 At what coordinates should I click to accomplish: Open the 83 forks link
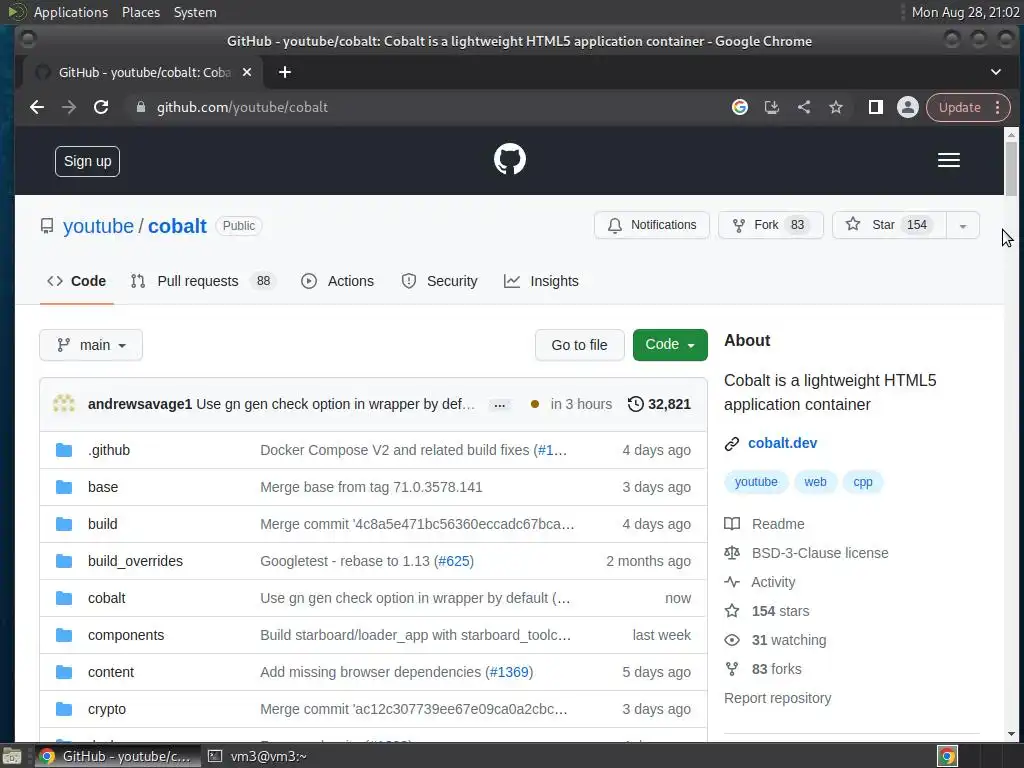pyautogui.click(x=776, y=669)
